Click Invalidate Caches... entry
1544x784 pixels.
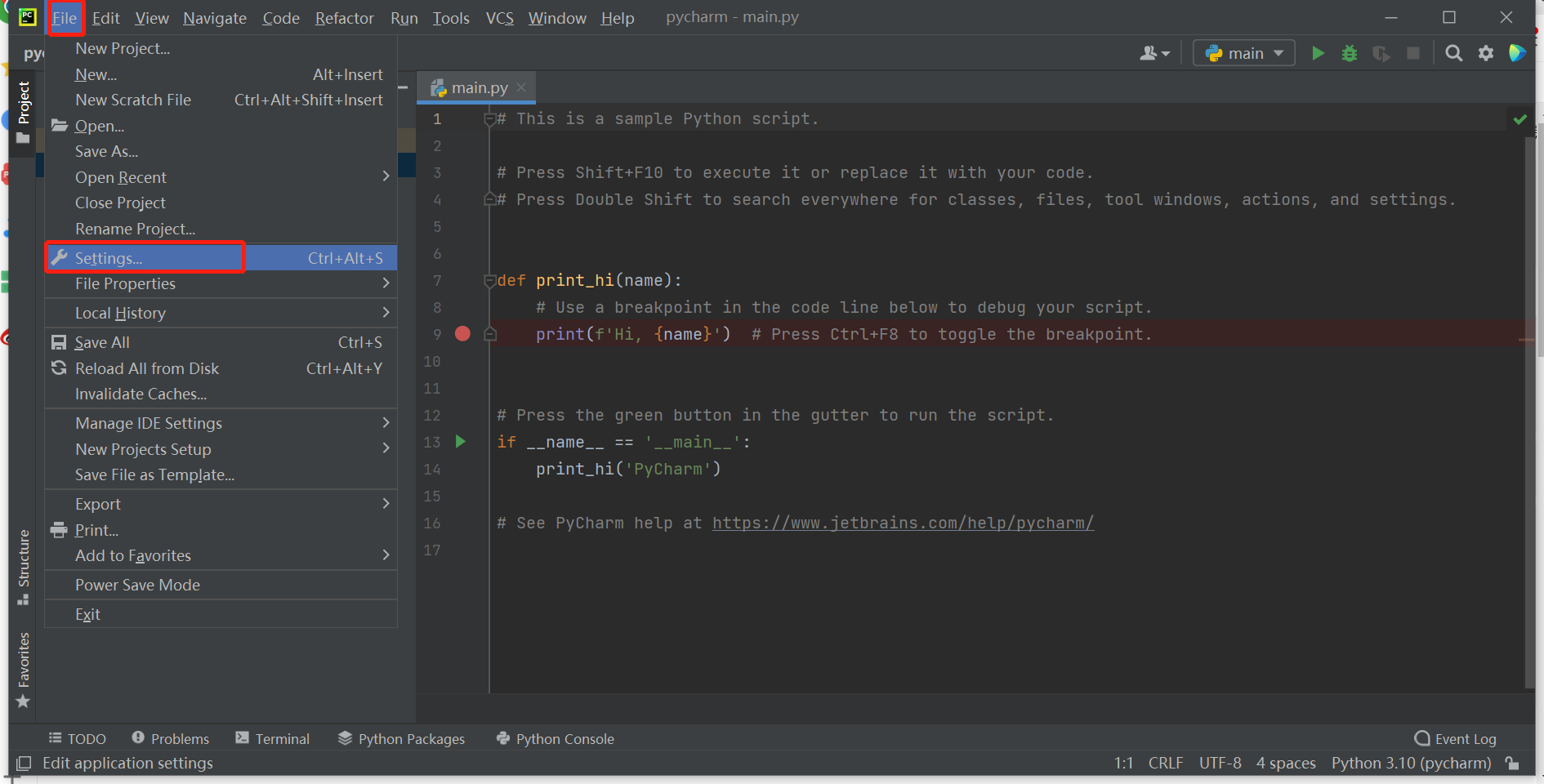tap(221, 394)
